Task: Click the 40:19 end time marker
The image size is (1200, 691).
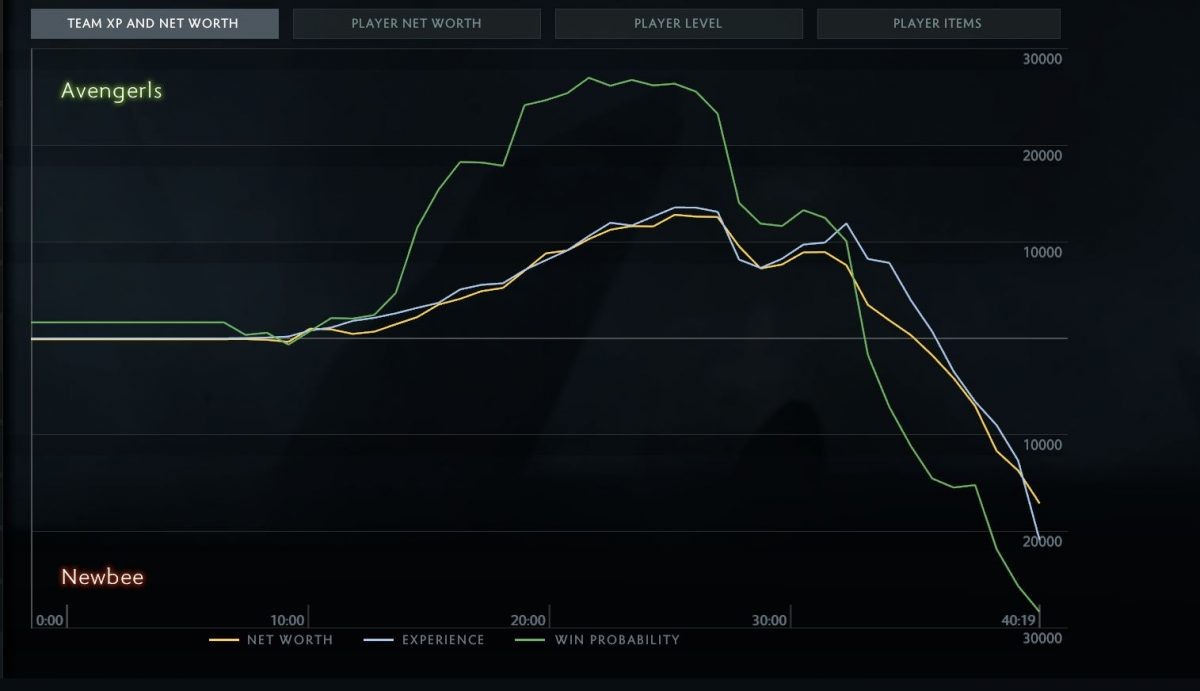Action: point(1018,620)
